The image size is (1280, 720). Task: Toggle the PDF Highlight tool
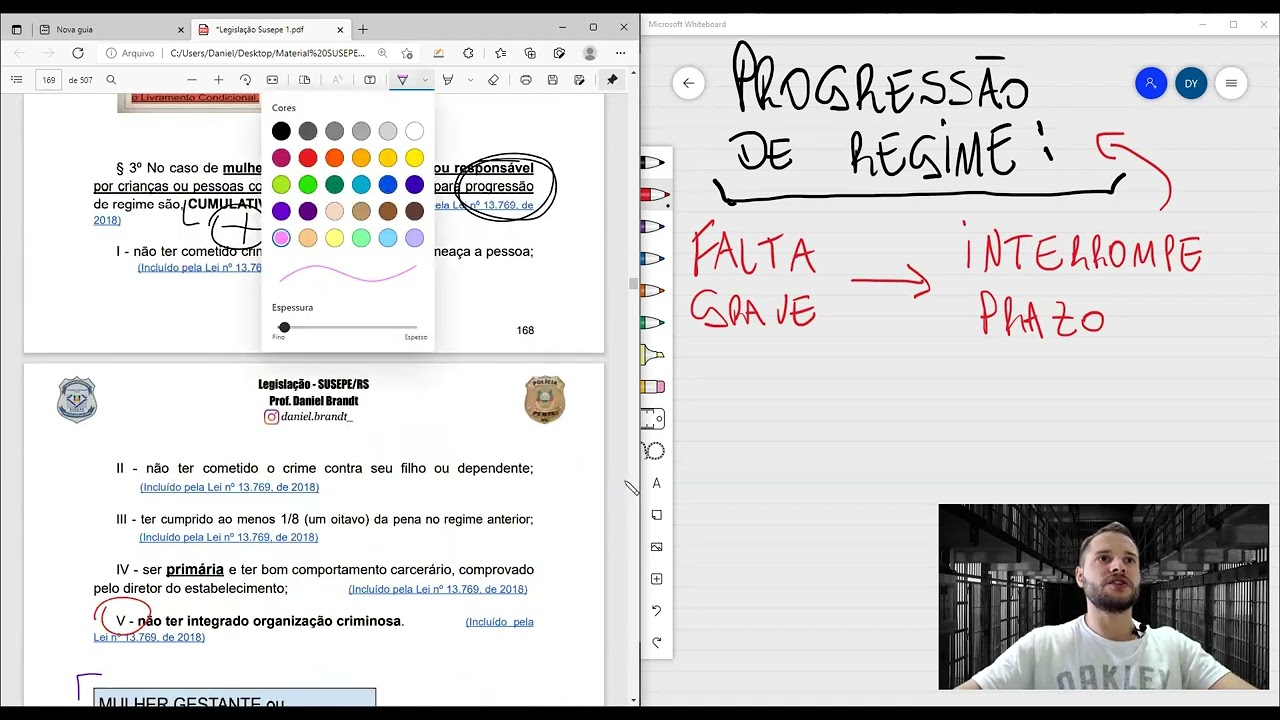(x=448, y=80)
